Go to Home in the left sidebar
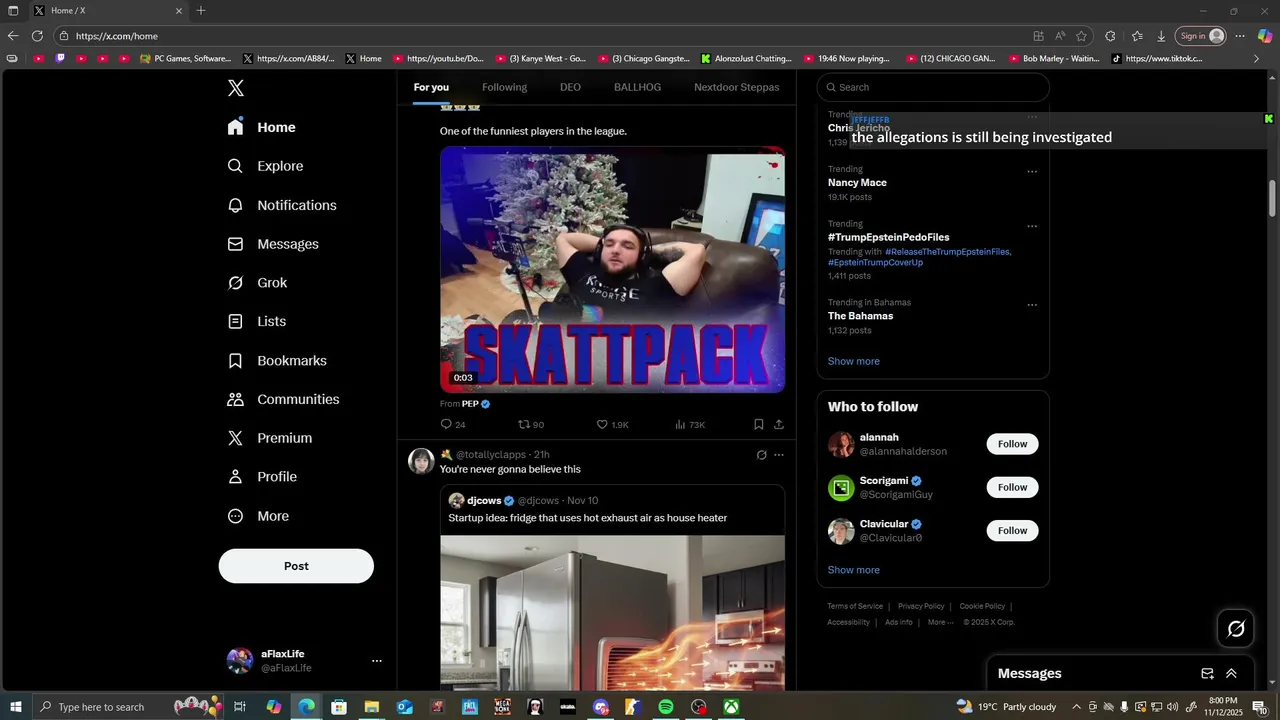Image resolution: width=1280 pixels, height=720 pixels. click(x=262, y=127)
